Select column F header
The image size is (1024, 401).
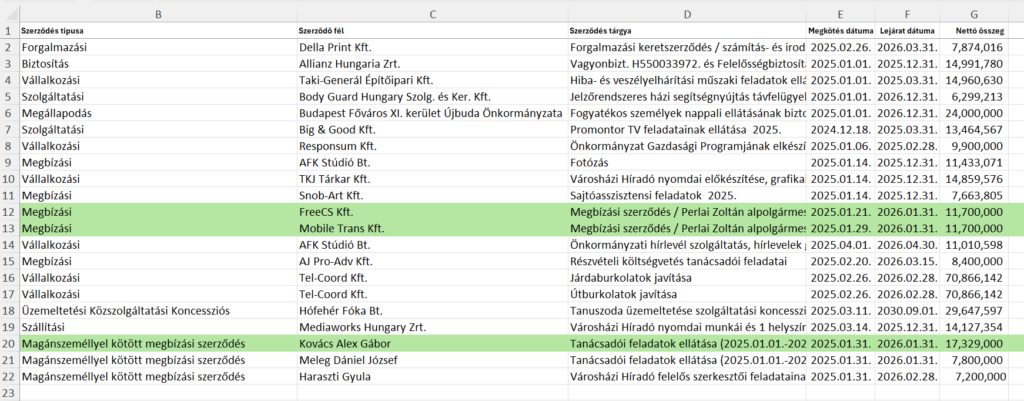point(908,13)
